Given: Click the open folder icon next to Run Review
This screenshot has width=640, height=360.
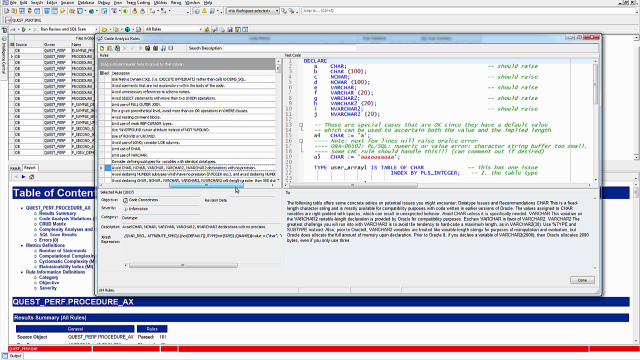Looking at the screenshot, I should [104, 29].
